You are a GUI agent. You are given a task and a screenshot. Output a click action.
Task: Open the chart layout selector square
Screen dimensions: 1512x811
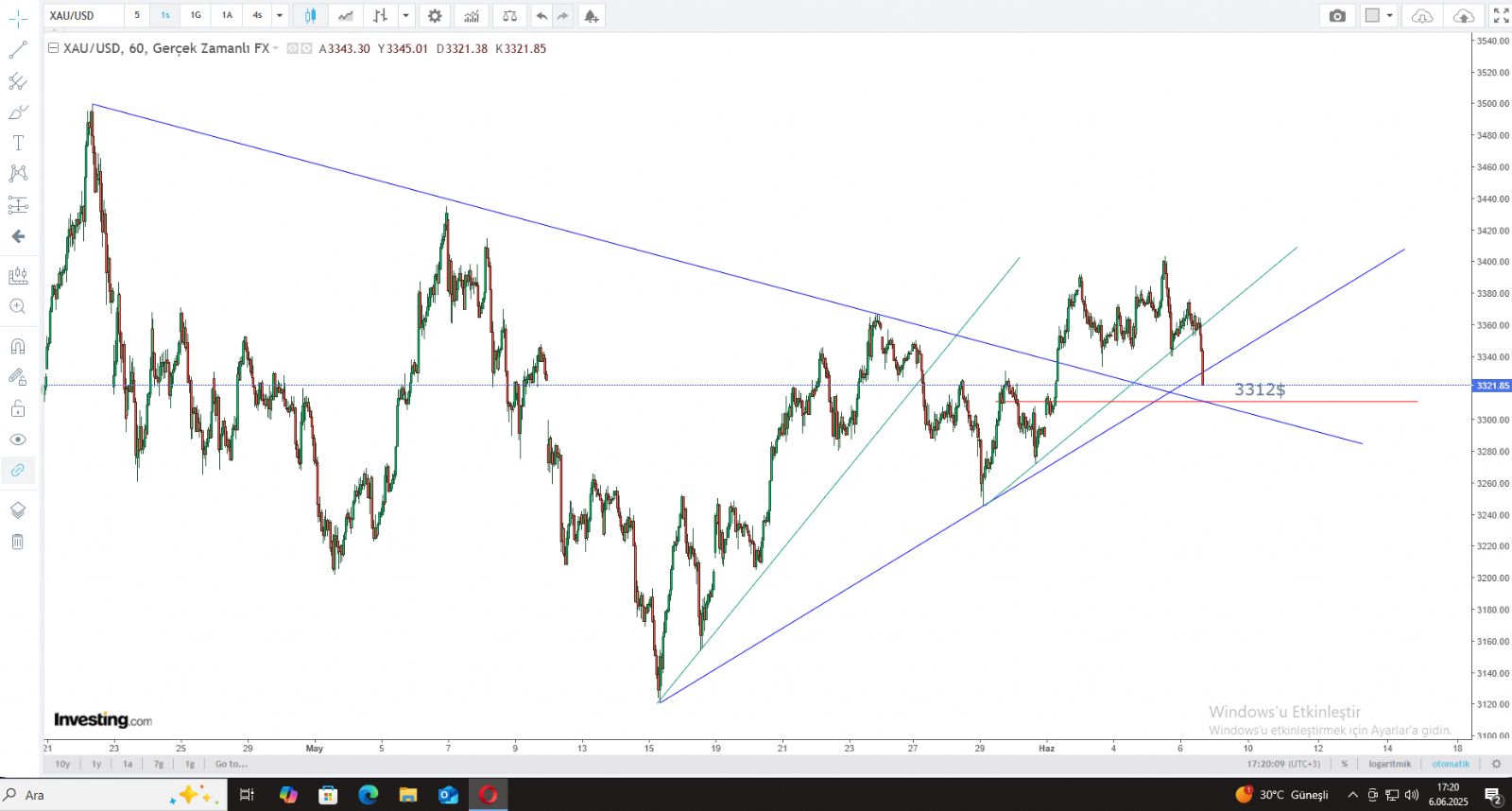(x=1372, y=15)
